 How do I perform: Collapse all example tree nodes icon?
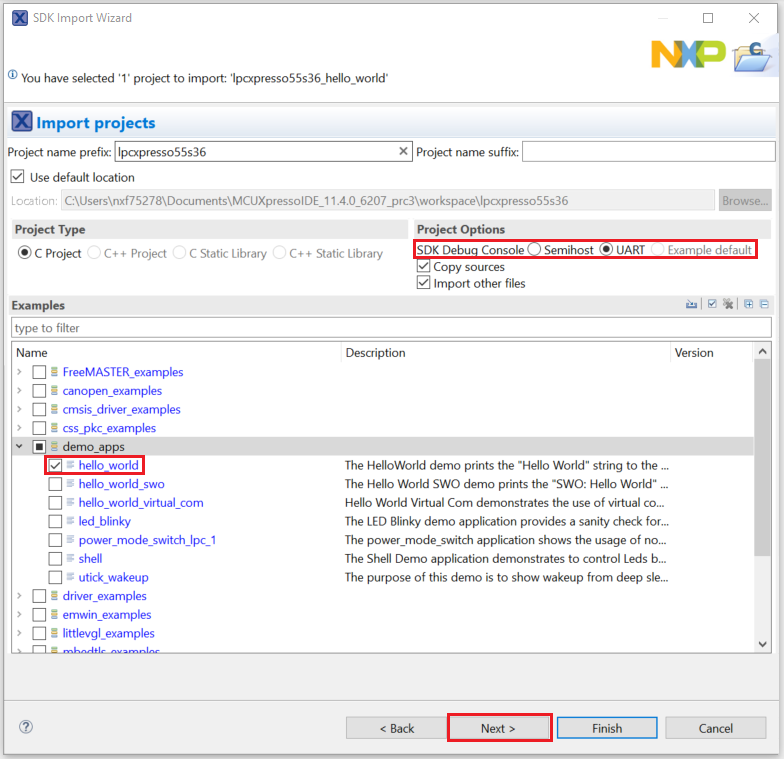pyautogui.click(x=764, y=305)
